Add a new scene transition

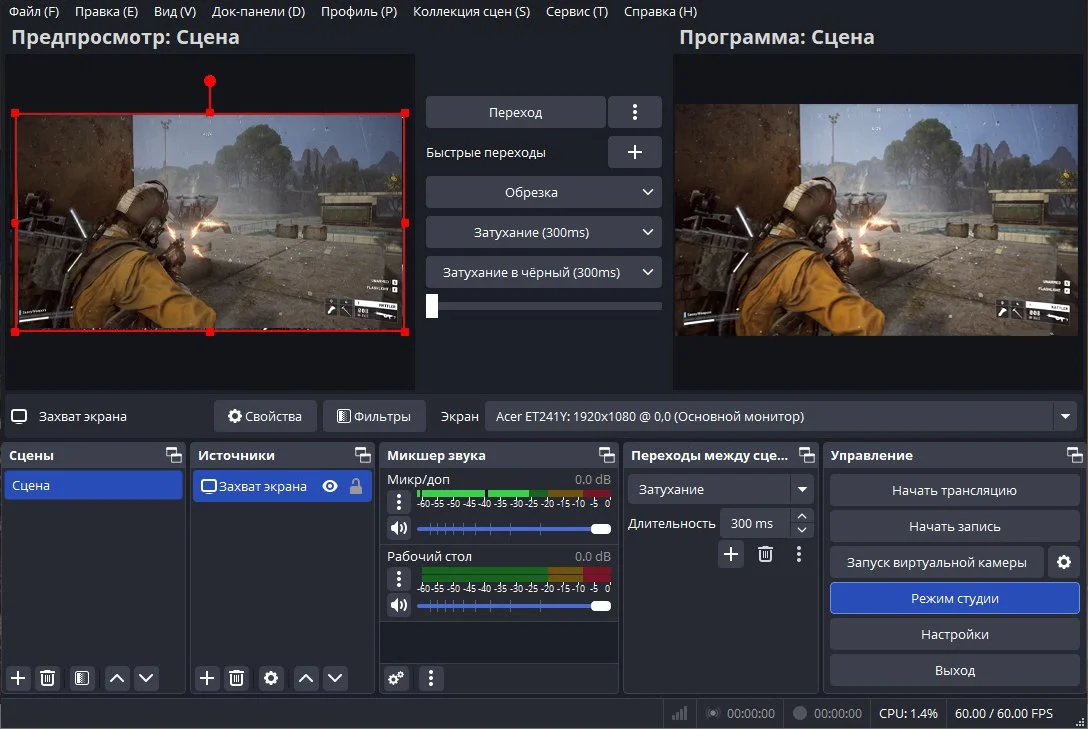click(x=731, y=554)
